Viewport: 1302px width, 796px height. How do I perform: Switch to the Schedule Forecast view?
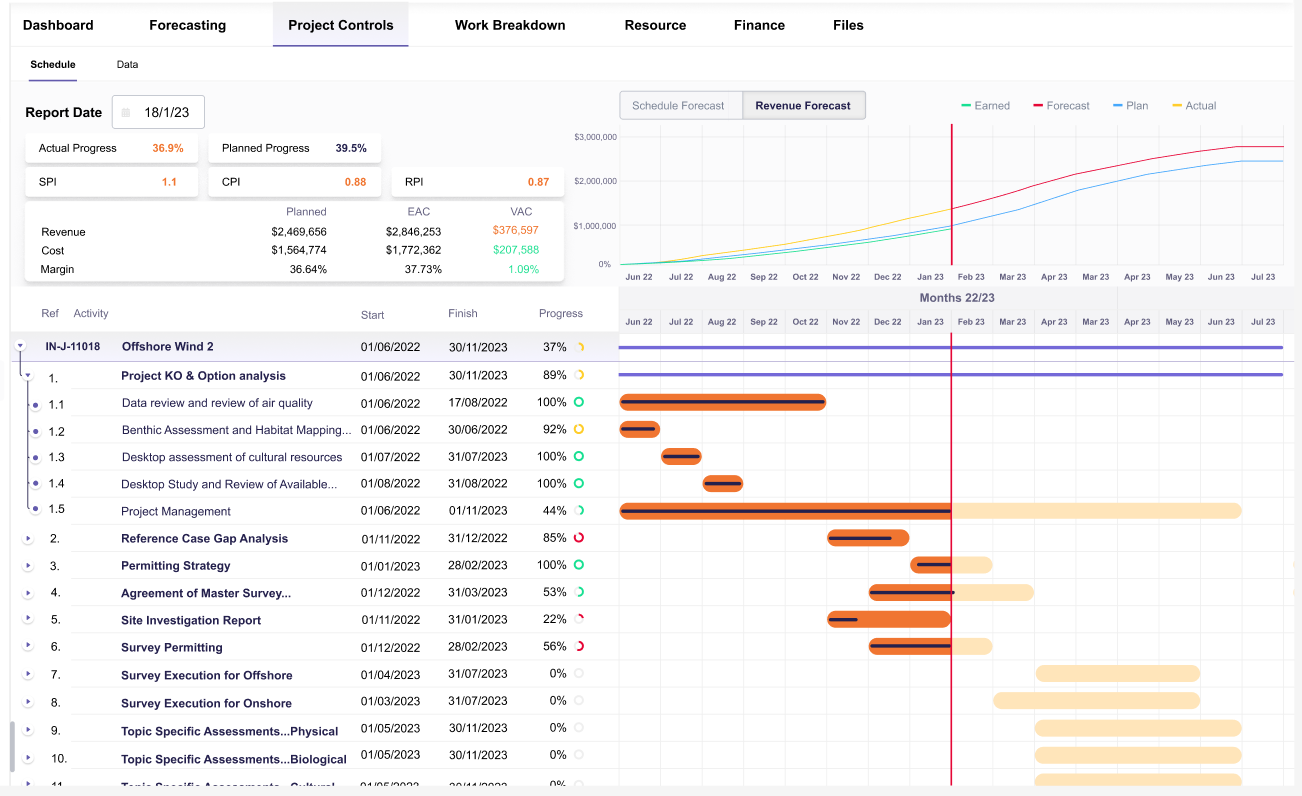(681, 105)
